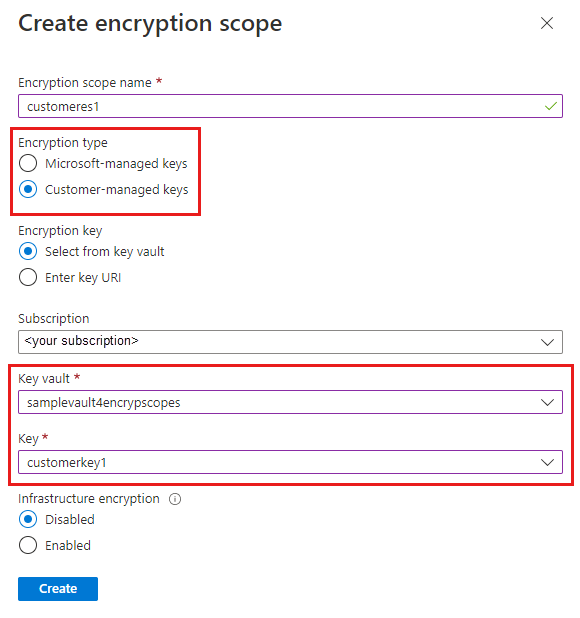This screenshot has height=618, width=580.
Task: Expand the Key dropdown chevron
Action: [x=547, y=462]
